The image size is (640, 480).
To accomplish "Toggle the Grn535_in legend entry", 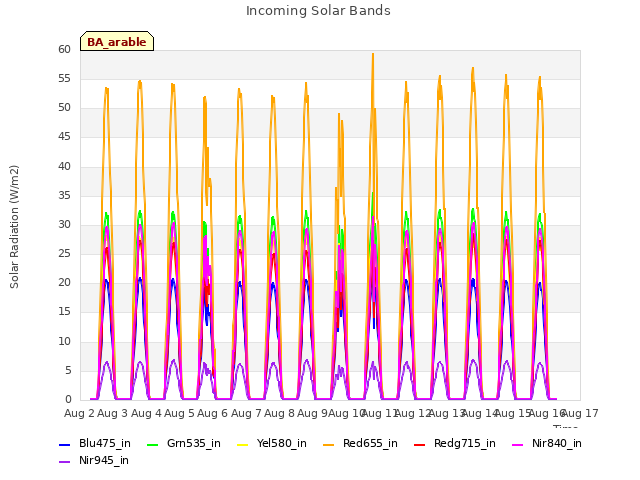I will [184, 444].
